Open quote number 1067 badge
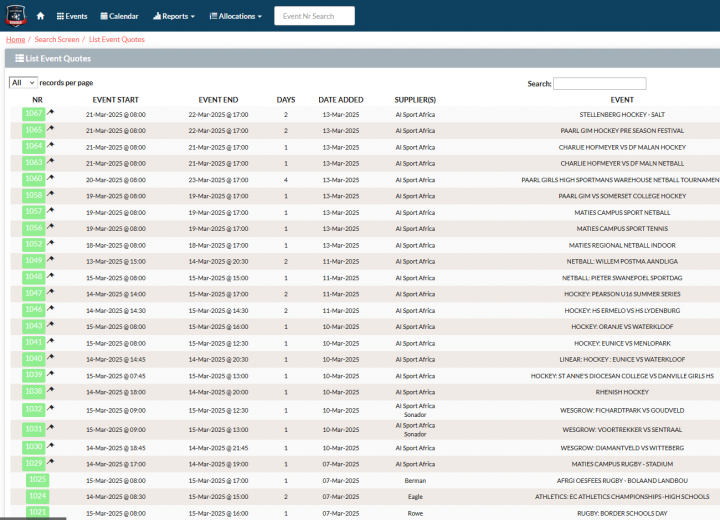Image resolution: width=720 pixels, height=520 pixels. pos(34,113)
